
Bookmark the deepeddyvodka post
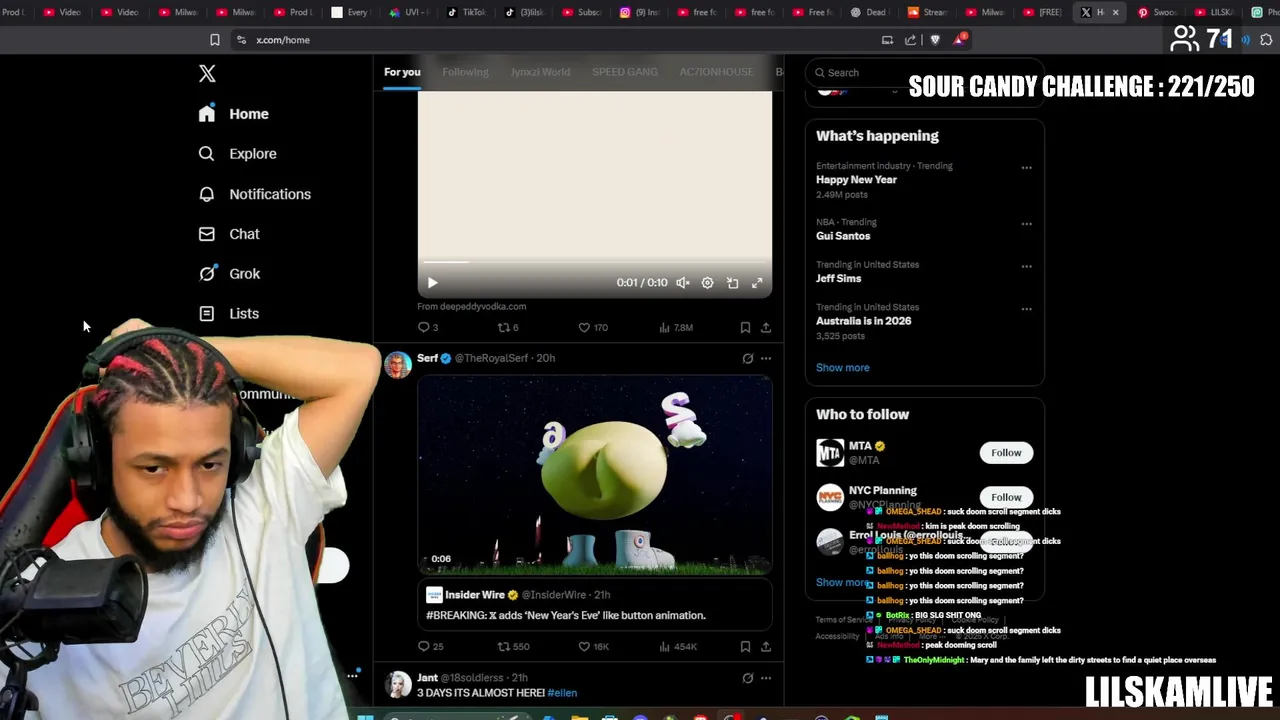point(745,327)
